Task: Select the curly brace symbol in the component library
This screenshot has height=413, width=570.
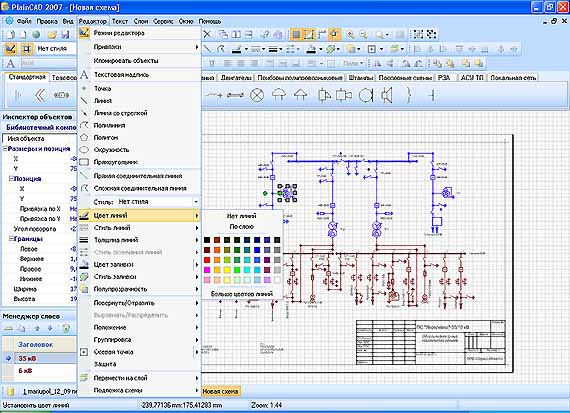Action: pos(409,95)
